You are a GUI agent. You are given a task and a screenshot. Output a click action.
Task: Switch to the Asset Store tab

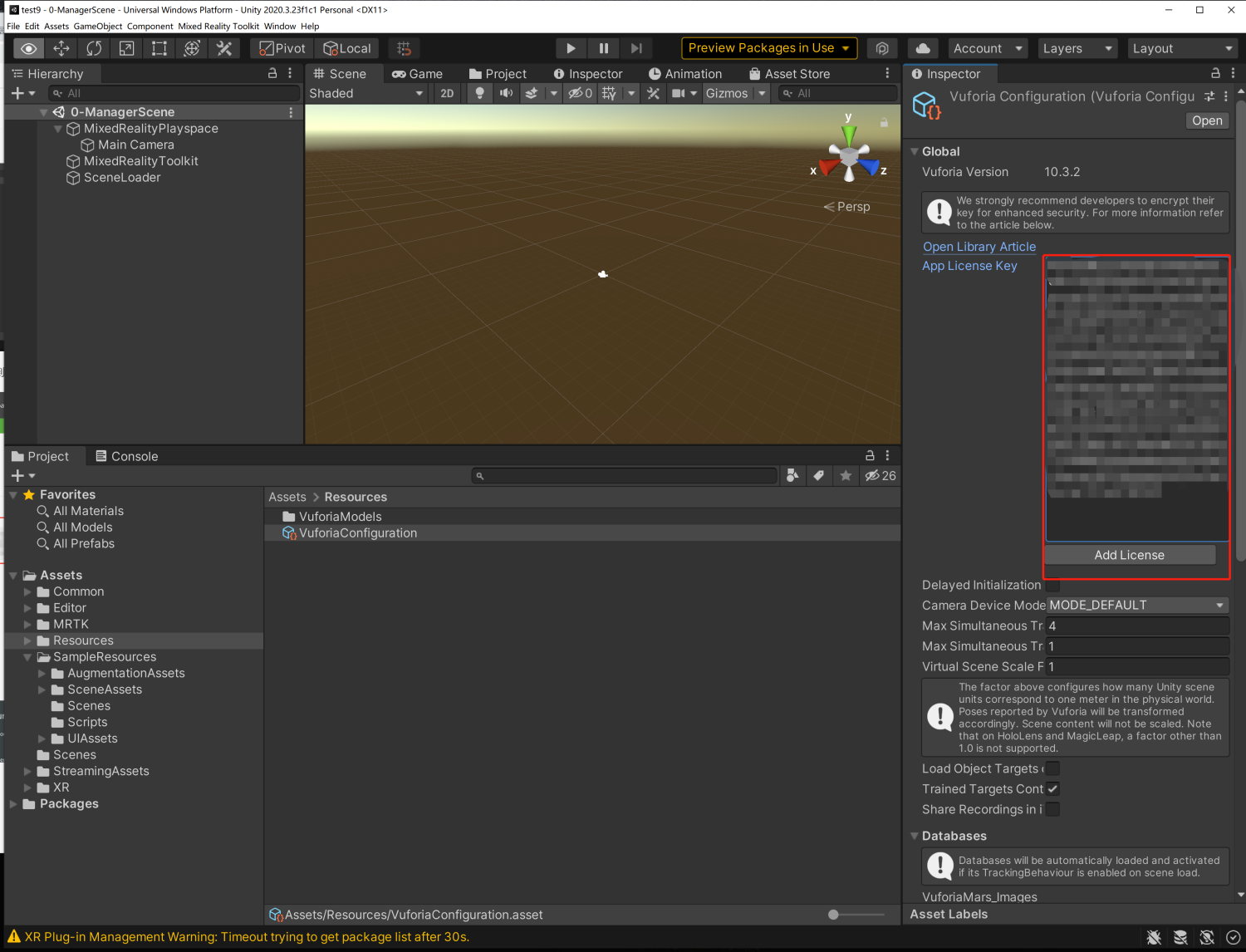789,73
